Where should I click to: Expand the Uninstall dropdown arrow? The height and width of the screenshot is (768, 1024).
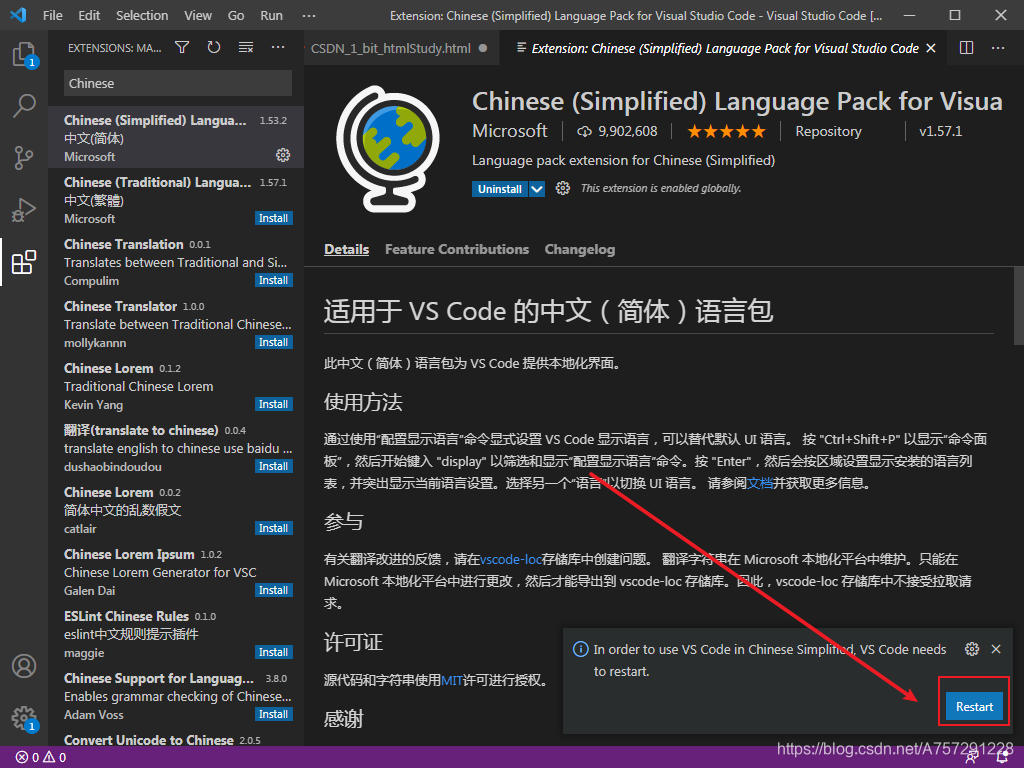click(537, 189)
